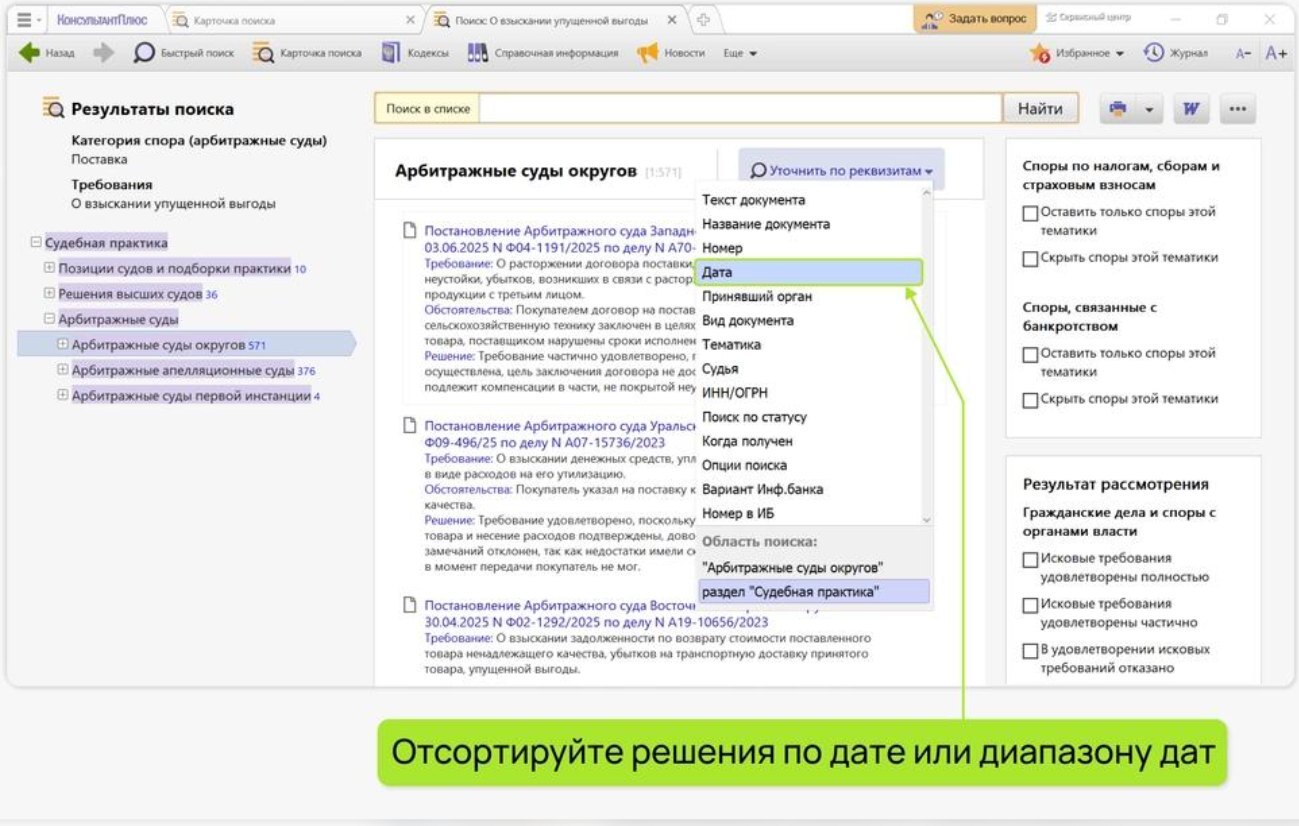Image resolution: width=1299 pixels, height=826 pixels.
Task: Open the hamburger main menu icon
Action: [24, 20]
